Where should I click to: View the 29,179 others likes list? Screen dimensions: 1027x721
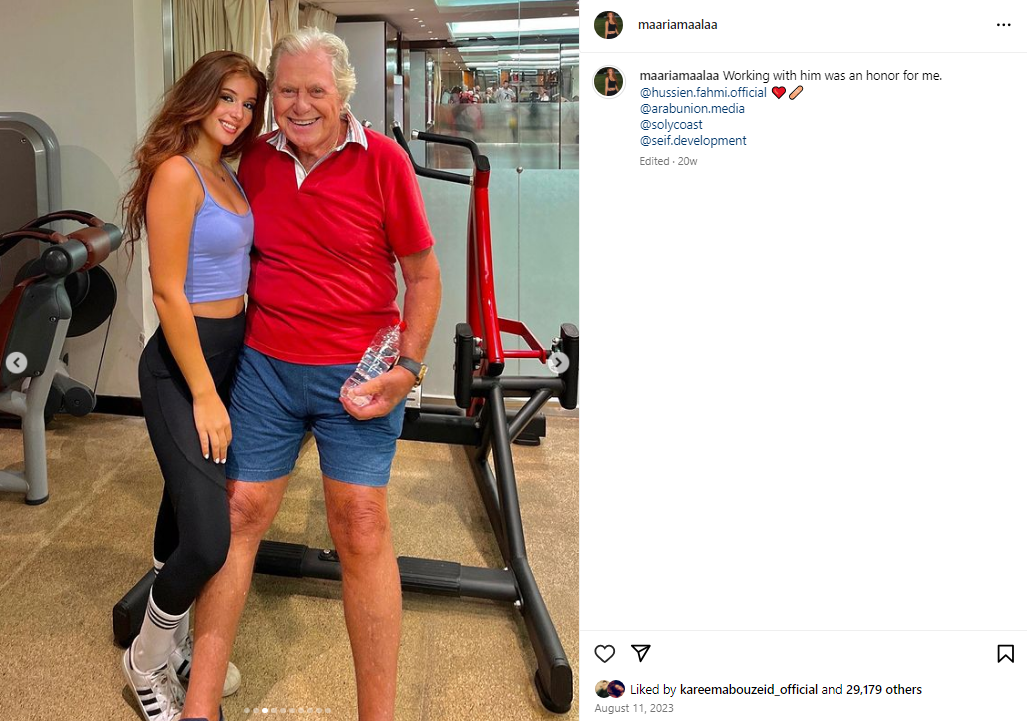(884, 689)
